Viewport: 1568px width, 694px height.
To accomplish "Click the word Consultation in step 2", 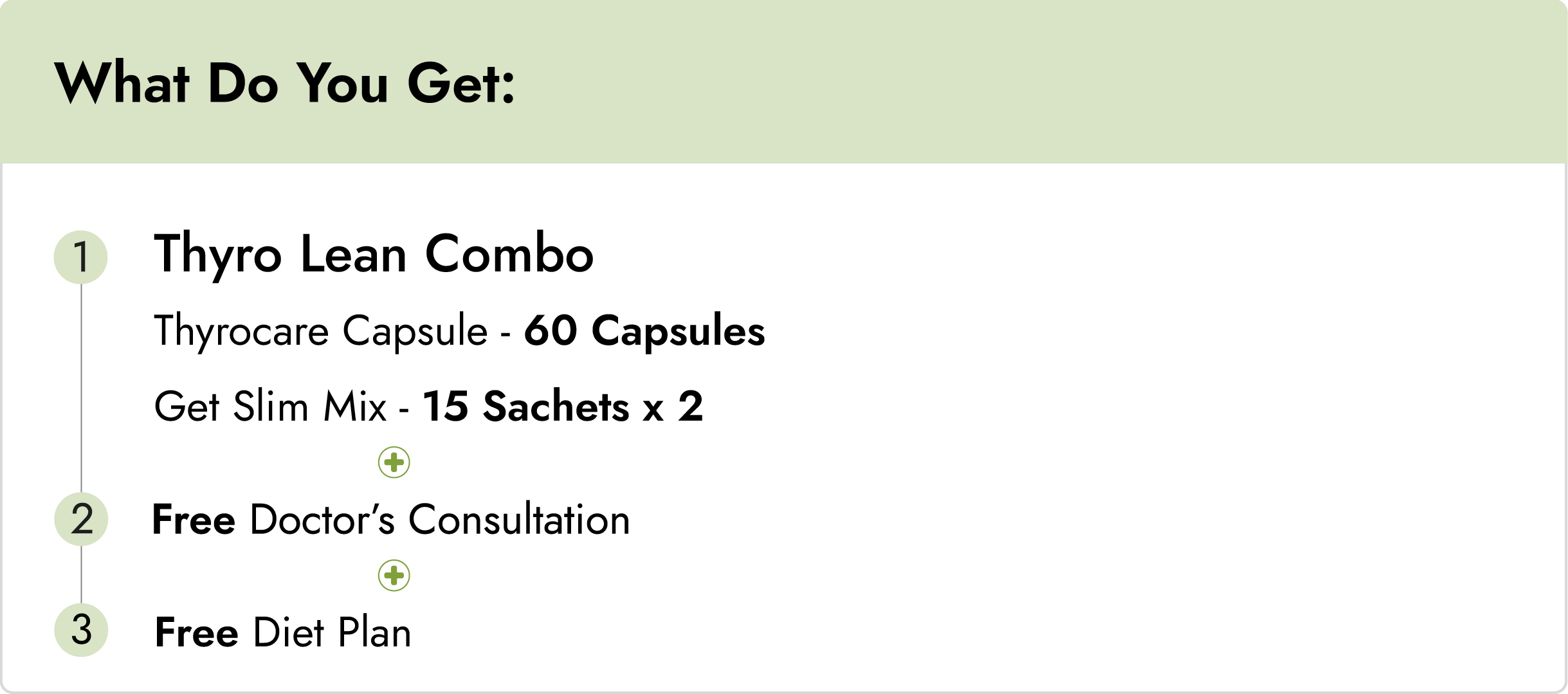I will pos(519,520).
